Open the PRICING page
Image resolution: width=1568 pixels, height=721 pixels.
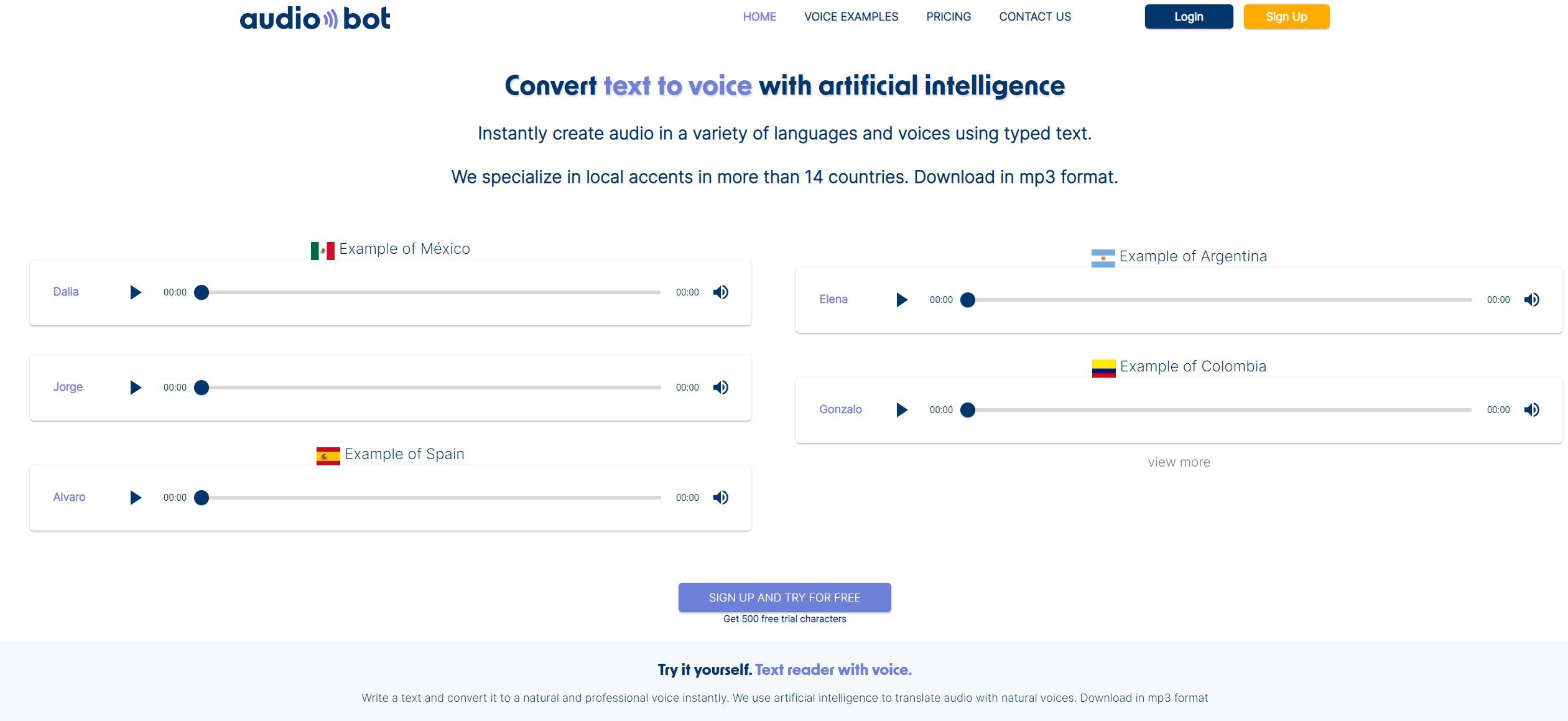948,16
